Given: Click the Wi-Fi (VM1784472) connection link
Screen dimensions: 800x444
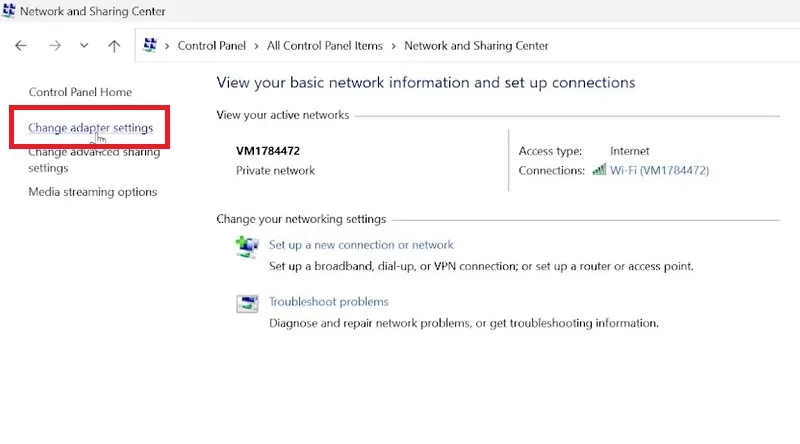Looking at the screenshot, I should pos(659,170).
